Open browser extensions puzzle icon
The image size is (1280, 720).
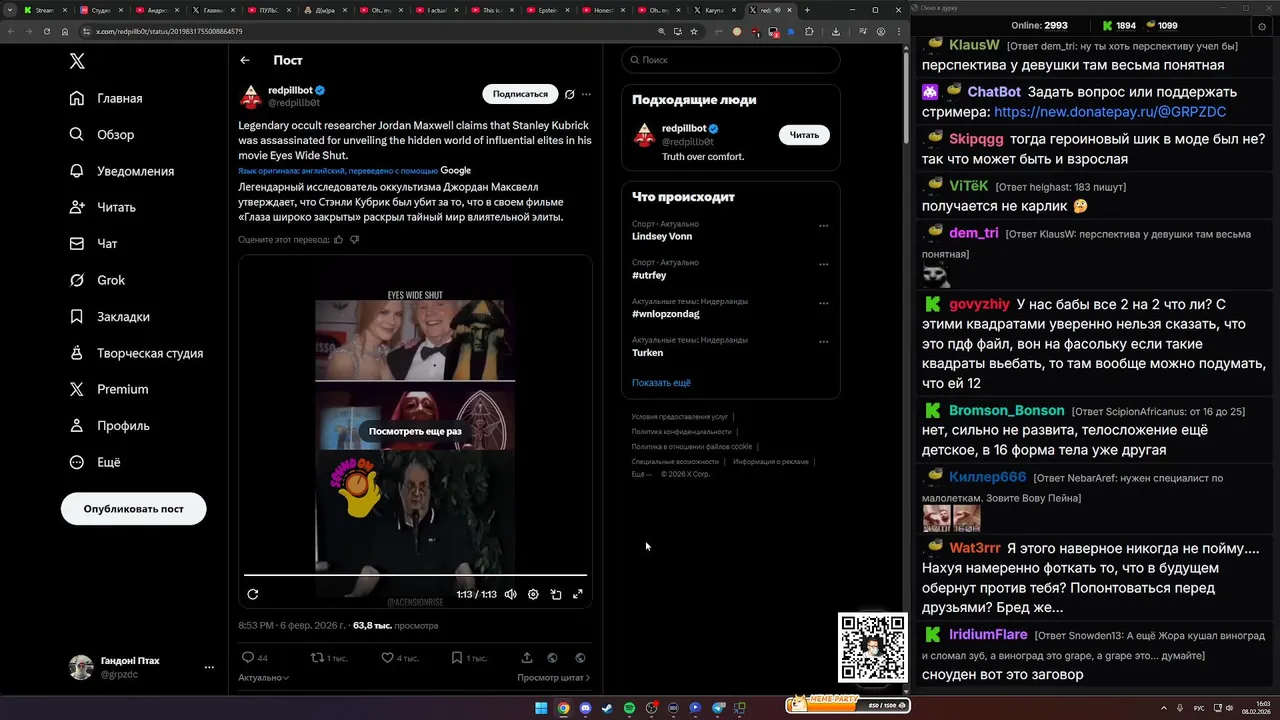809,31
